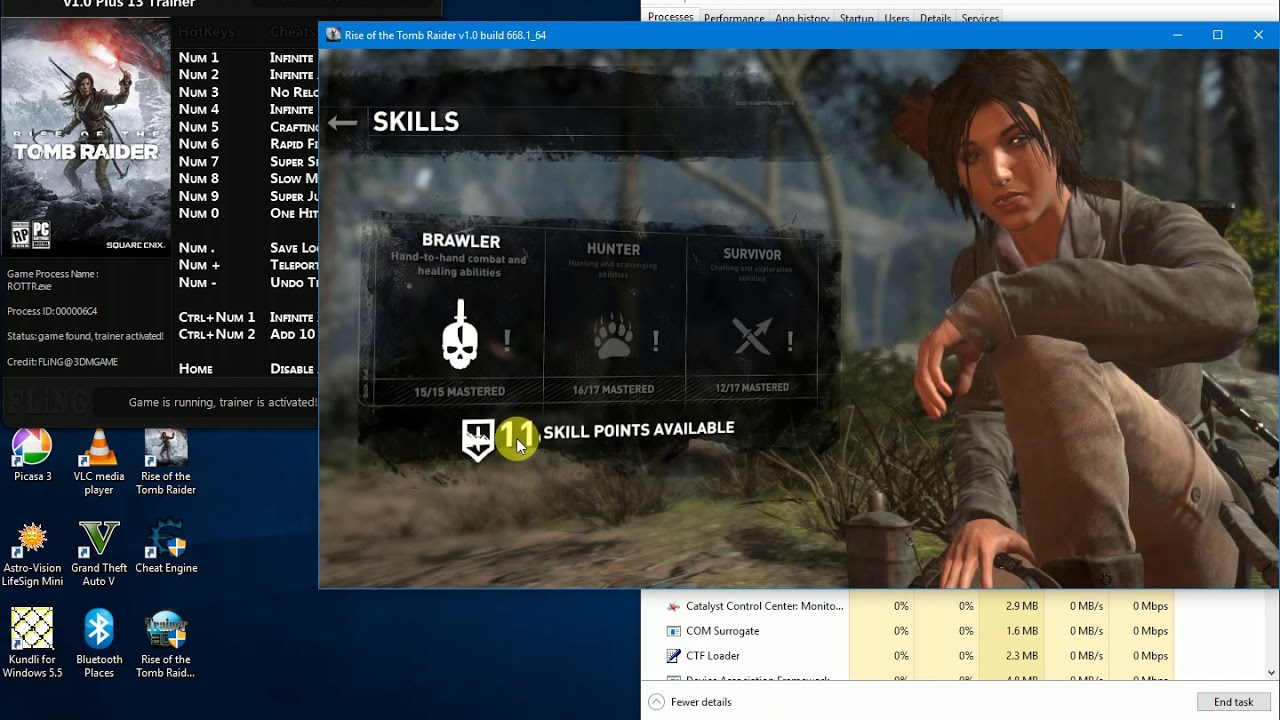The image size is (1280, 720).
Task: Click the SKILL POINTS AVAILABLE label
Action: 639,429
